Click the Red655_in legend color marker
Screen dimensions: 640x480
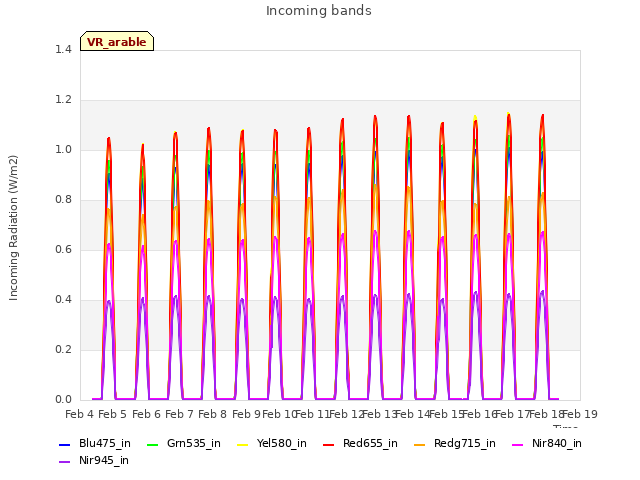[329, 444]
